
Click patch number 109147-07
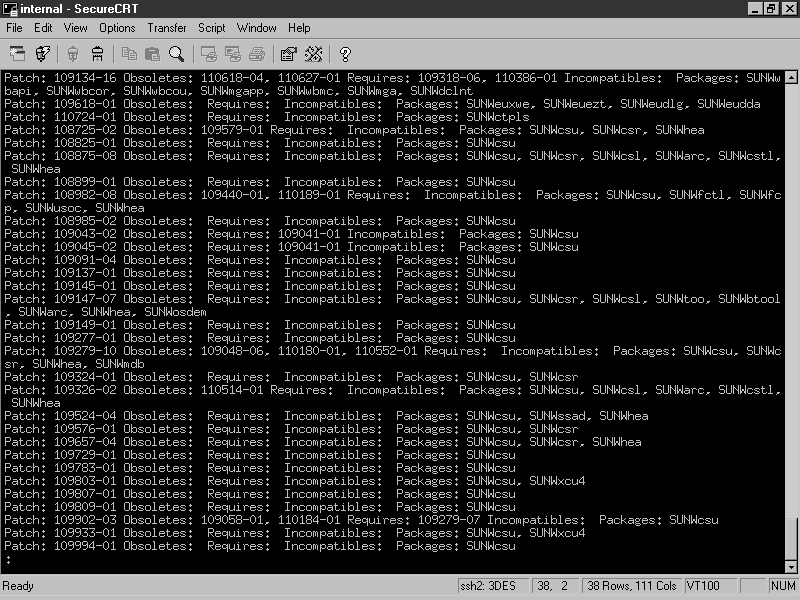point(85,299)
